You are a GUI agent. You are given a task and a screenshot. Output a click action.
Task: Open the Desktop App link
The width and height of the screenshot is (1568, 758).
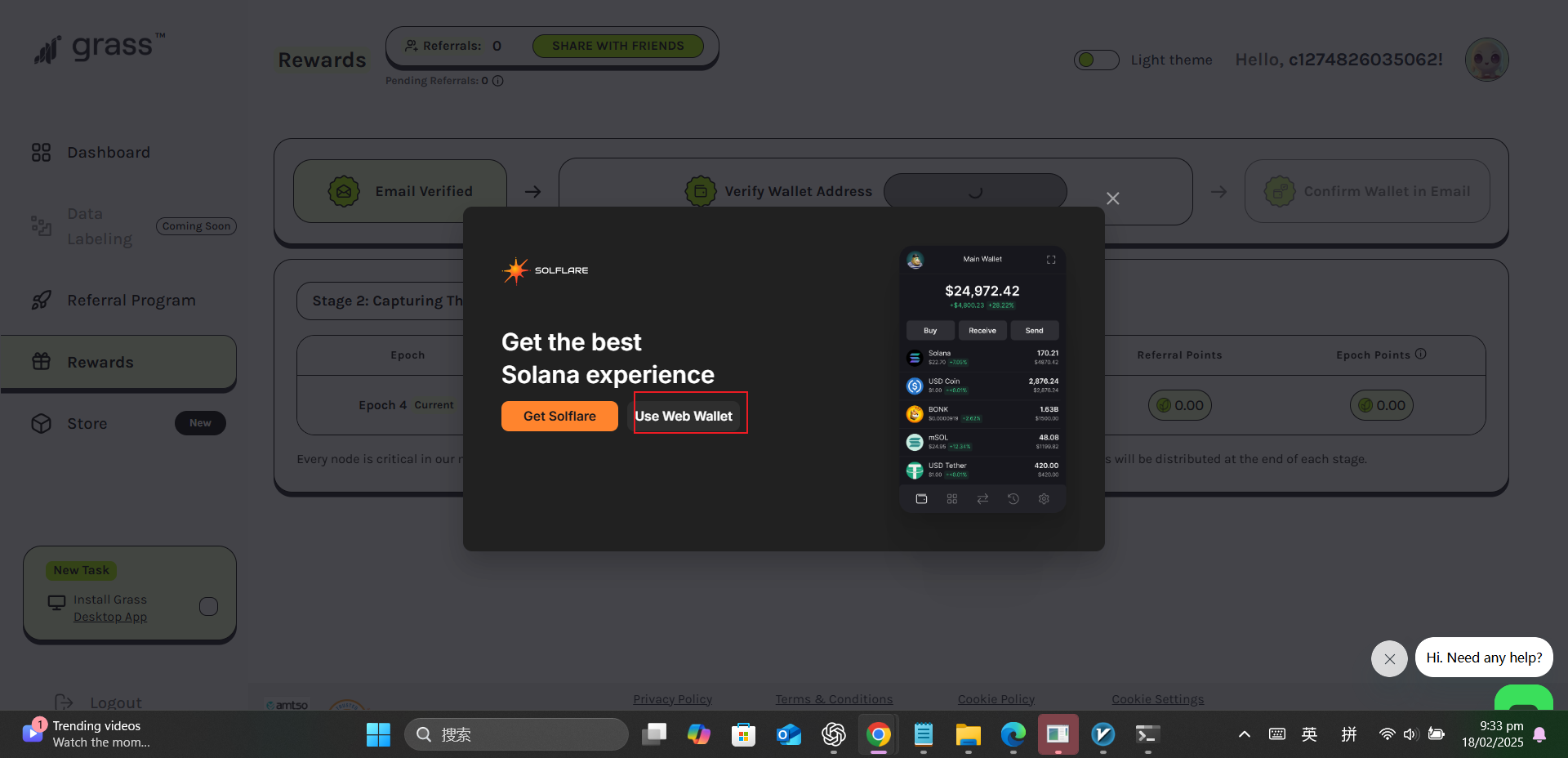click(x=110, y=617)
